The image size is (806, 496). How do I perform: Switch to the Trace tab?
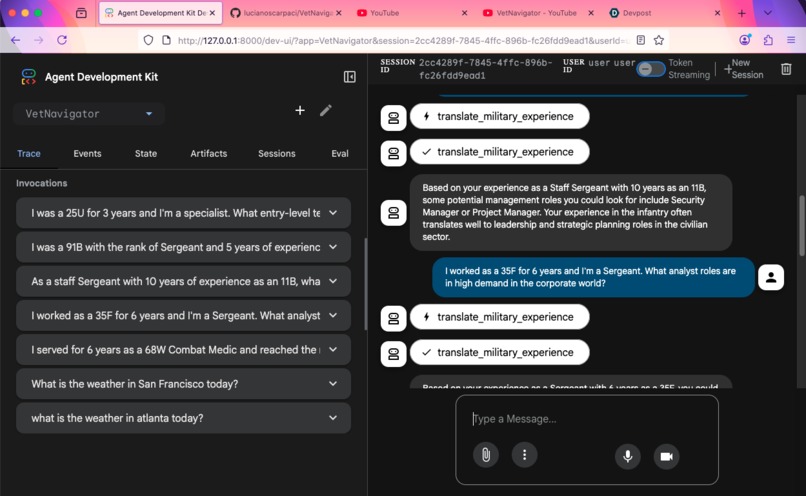tap(29, 154)
